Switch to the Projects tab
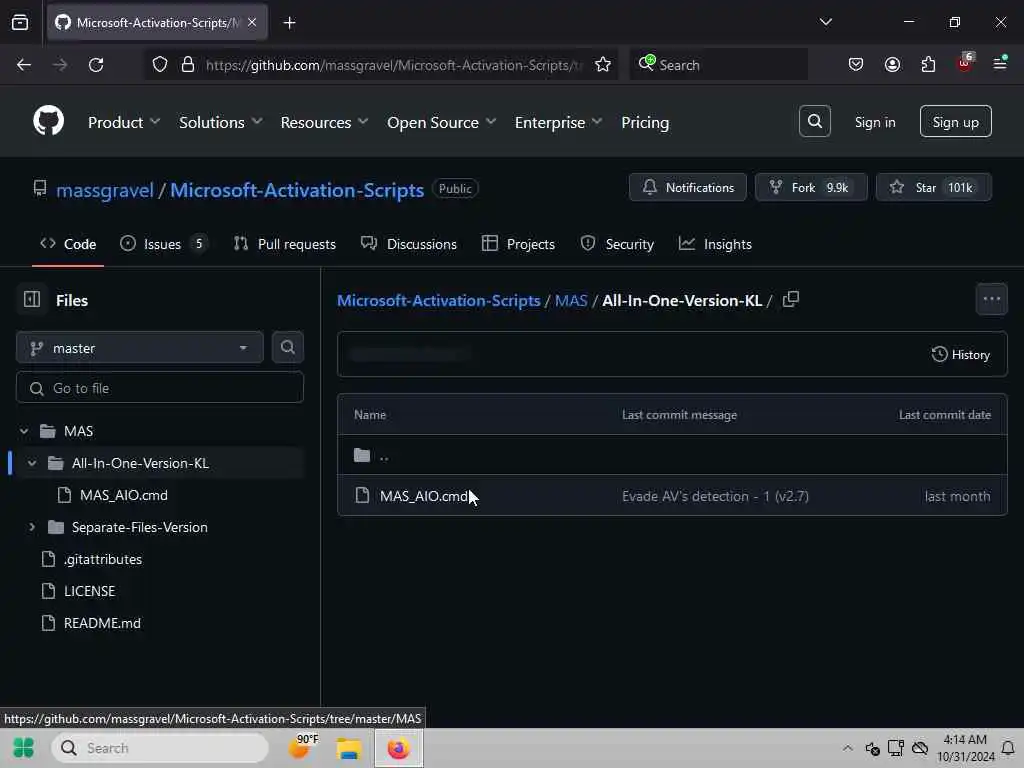 (518, 244)
